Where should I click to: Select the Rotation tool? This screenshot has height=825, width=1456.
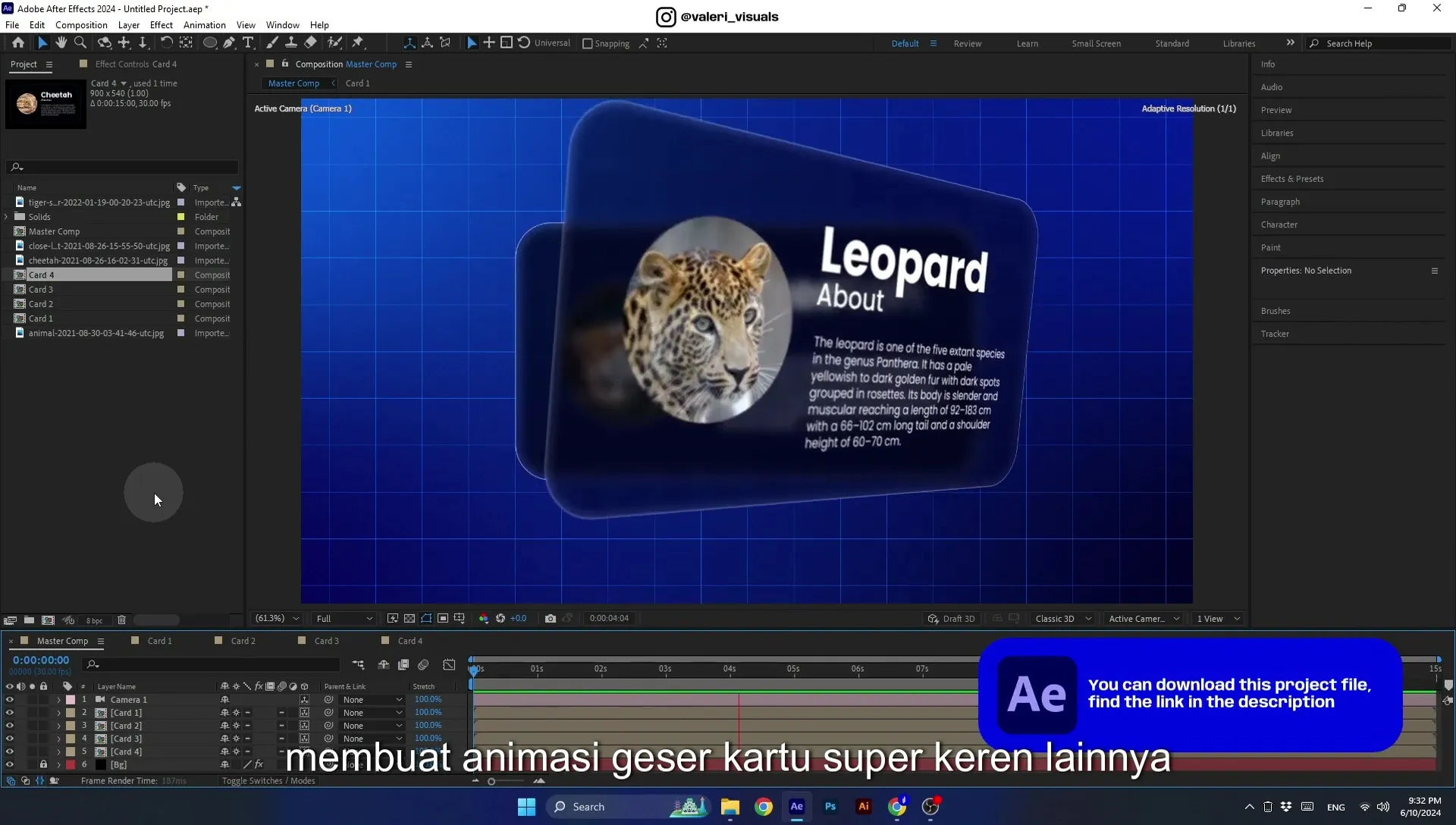point(166,43)
